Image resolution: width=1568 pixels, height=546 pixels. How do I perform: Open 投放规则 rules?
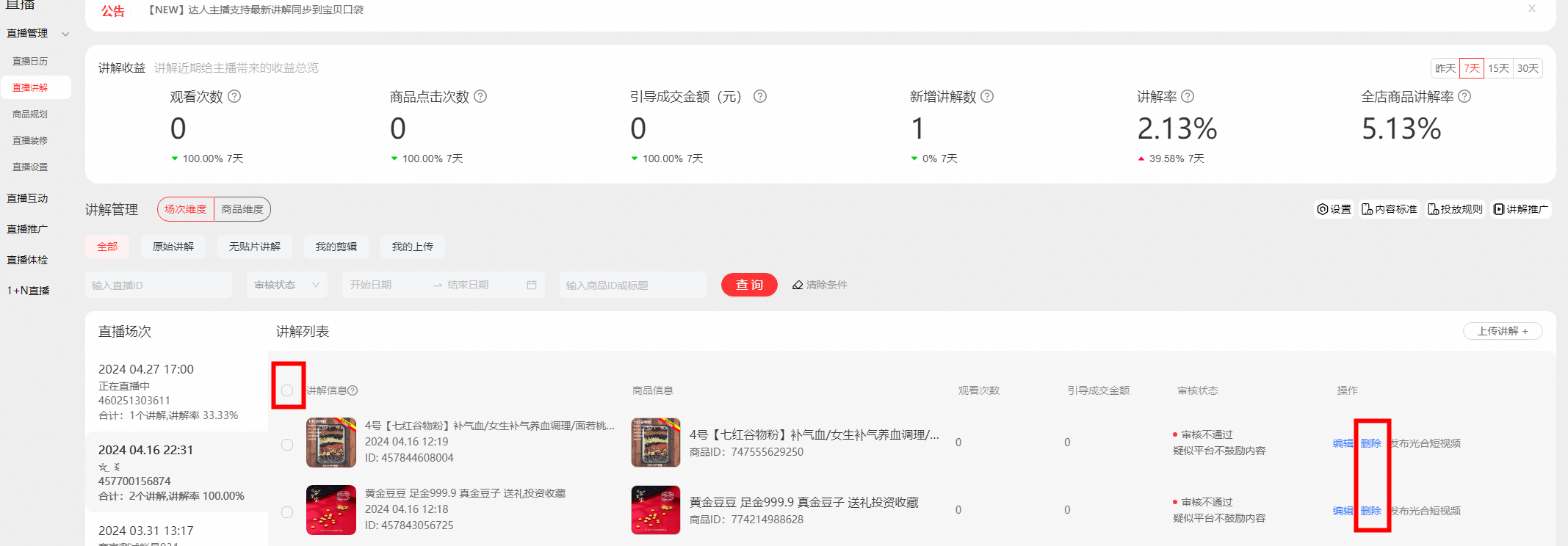tap(1455, 209)
